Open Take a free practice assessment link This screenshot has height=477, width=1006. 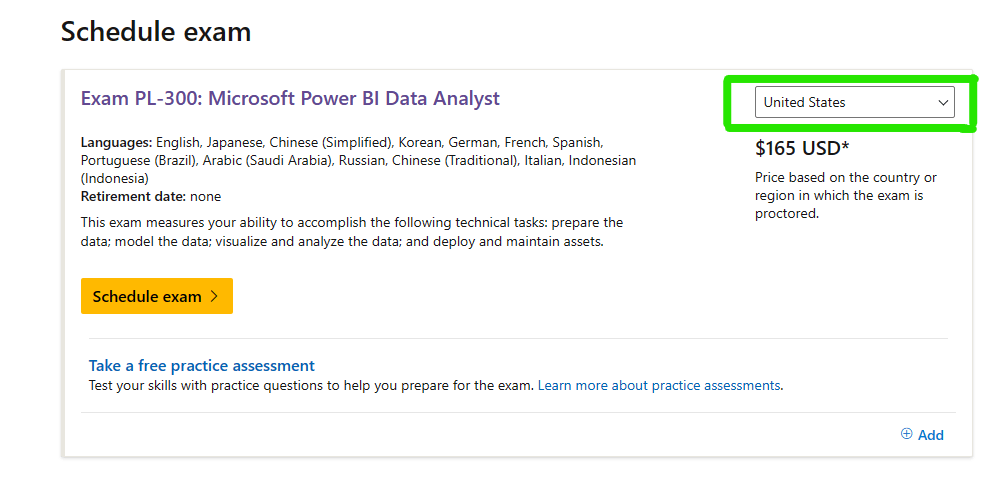coord(201,366)
